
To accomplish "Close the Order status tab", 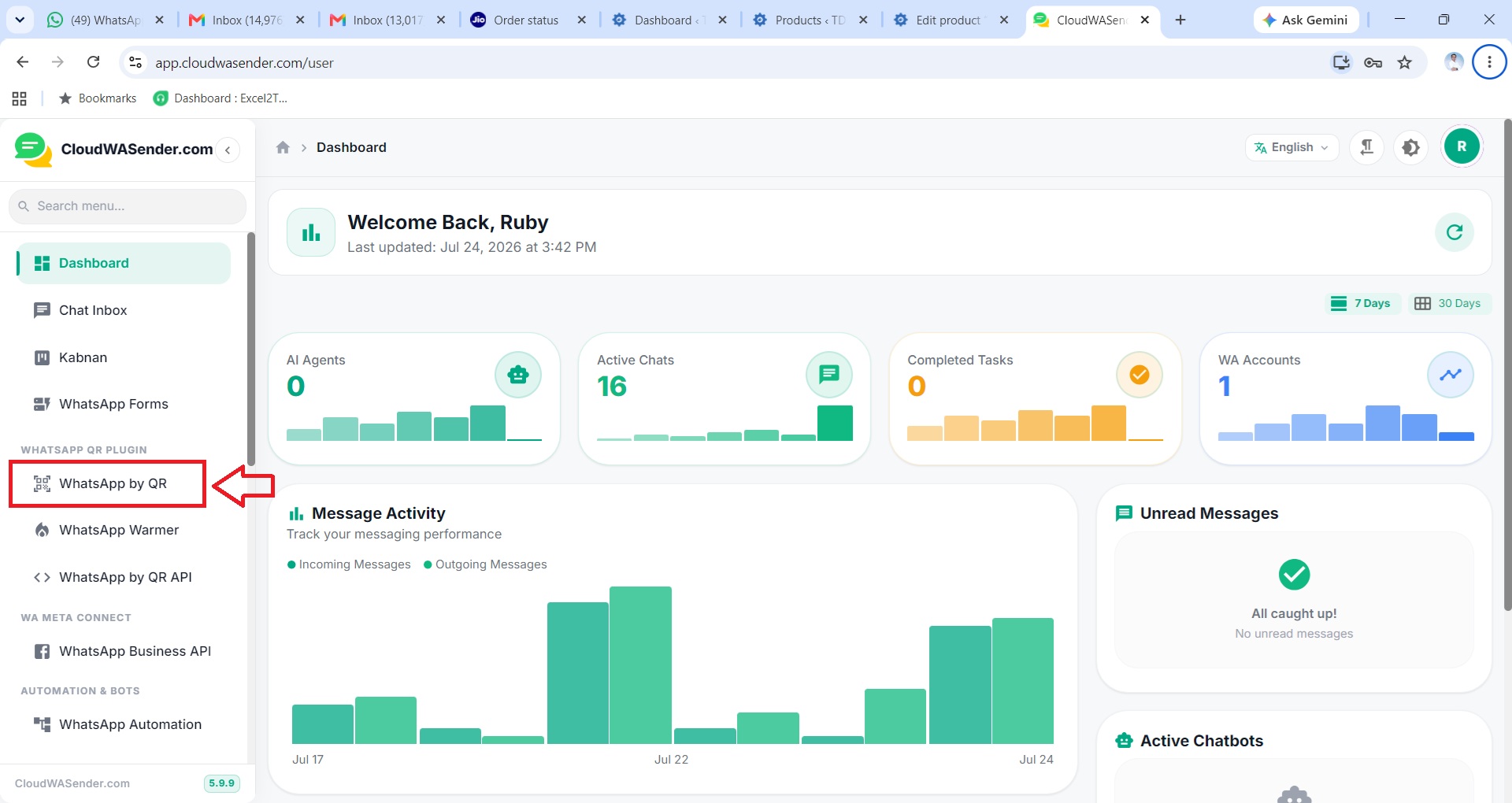I will point(581,20).
